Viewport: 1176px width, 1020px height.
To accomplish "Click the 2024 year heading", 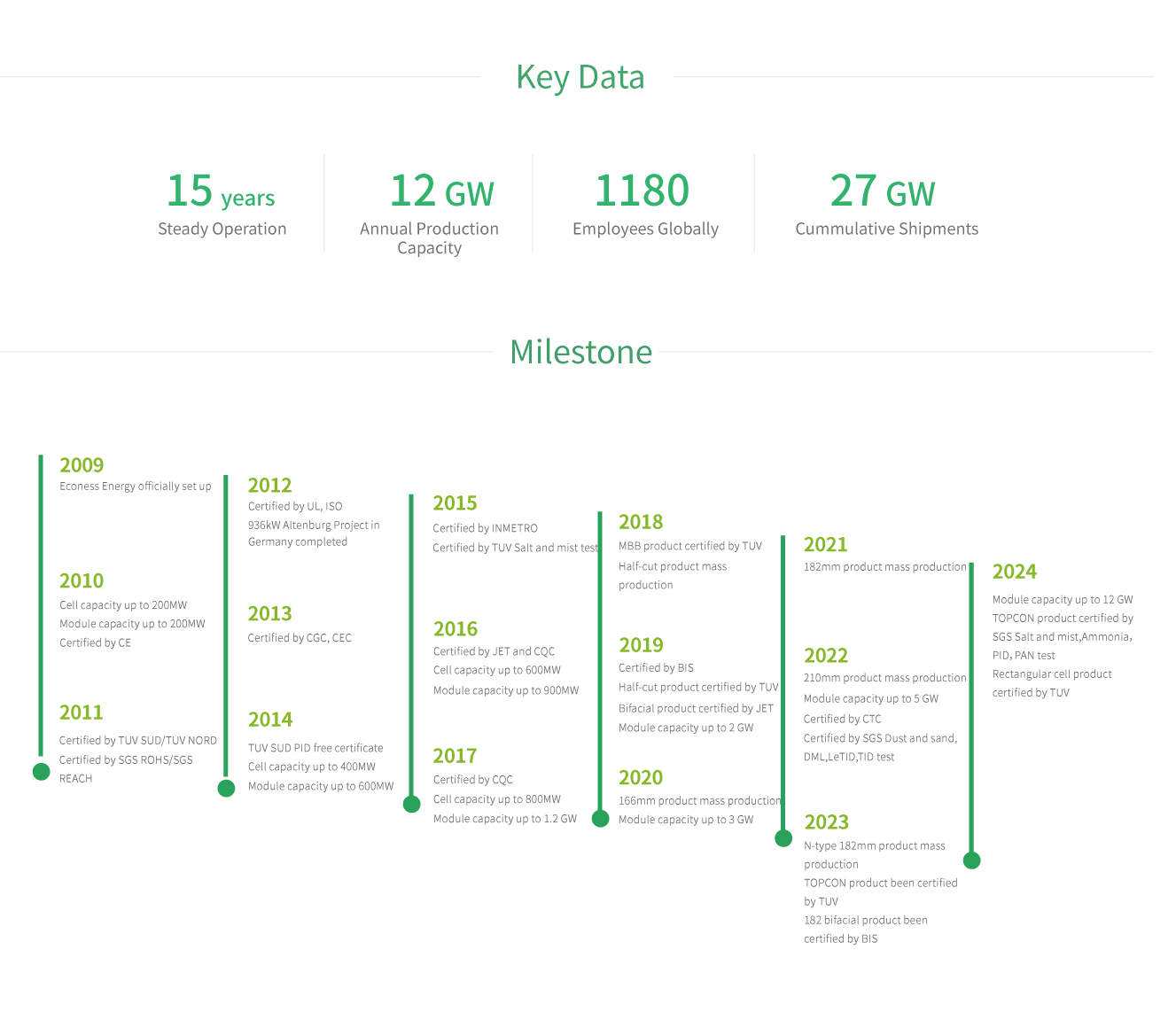I will [1015, 572].
